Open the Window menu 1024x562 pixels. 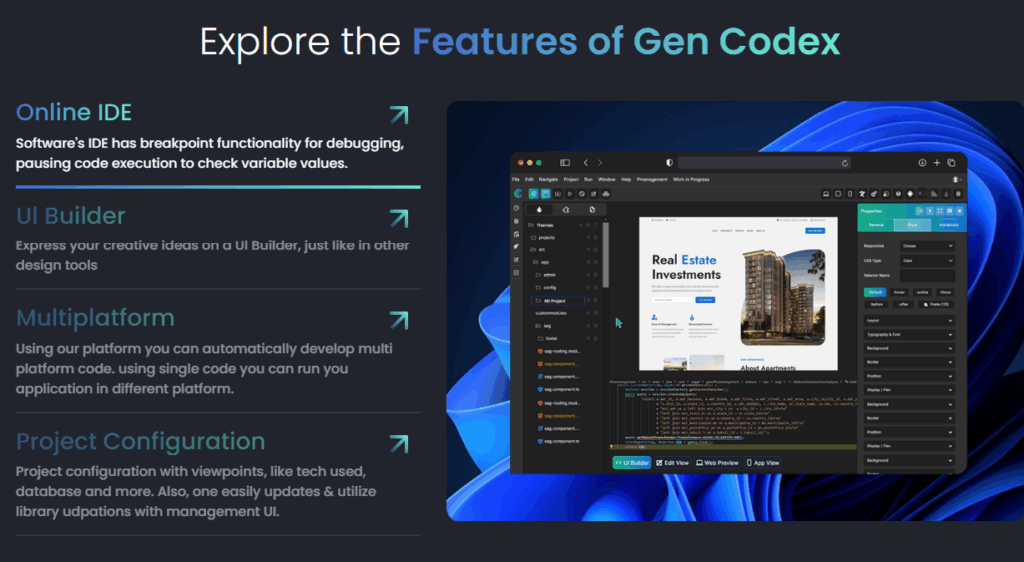click(607, 180)
